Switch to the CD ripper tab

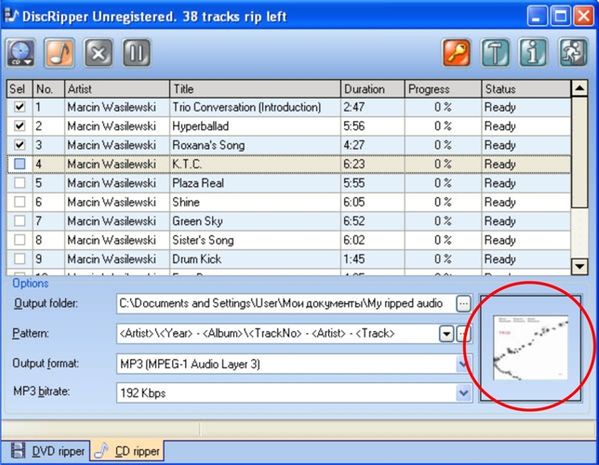point(128,451)
